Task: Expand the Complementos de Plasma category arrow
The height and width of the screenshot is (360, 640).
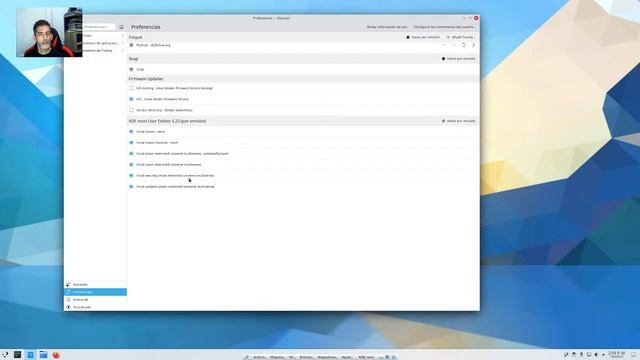Action: click(x=122, y=51)
